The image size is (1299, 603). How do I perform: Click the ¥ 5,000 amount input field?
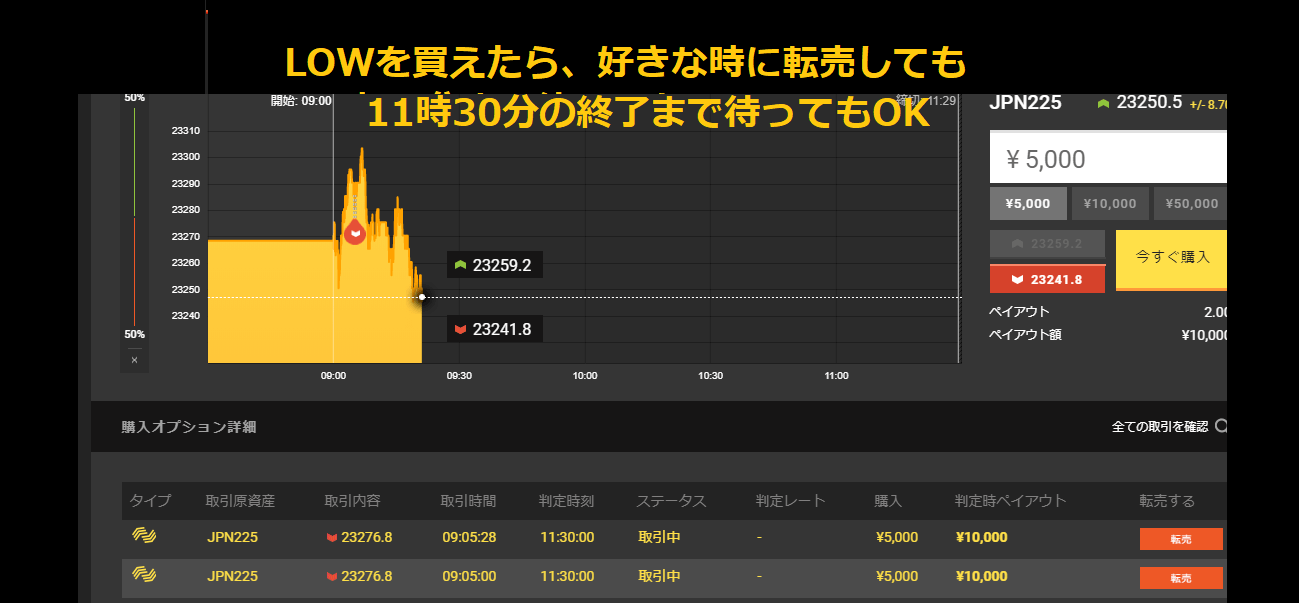point(1107,158)
